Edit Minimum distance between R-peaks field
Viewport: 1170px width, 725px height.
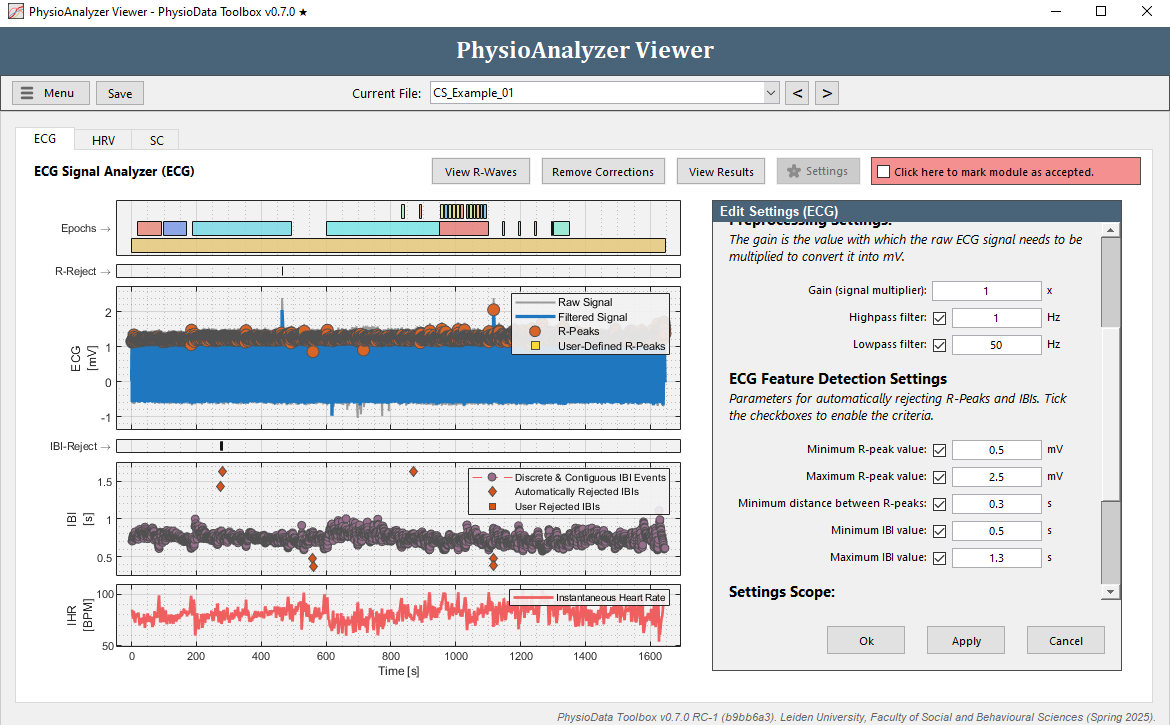[x=996, y=503]
